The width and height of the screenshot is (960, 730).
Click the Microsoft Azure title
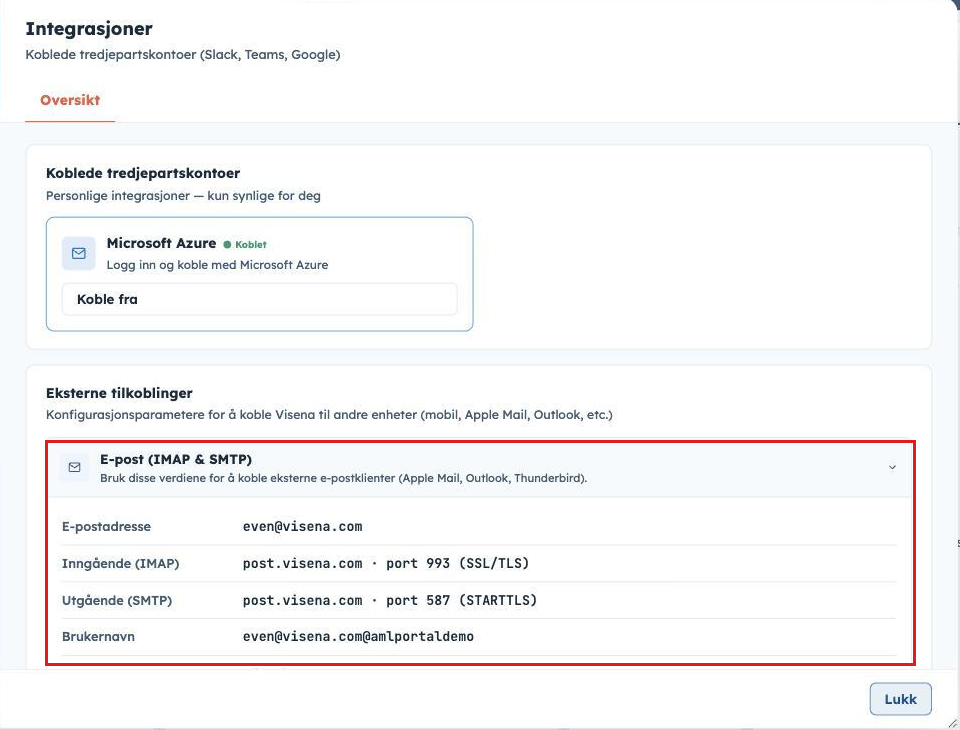162,243
